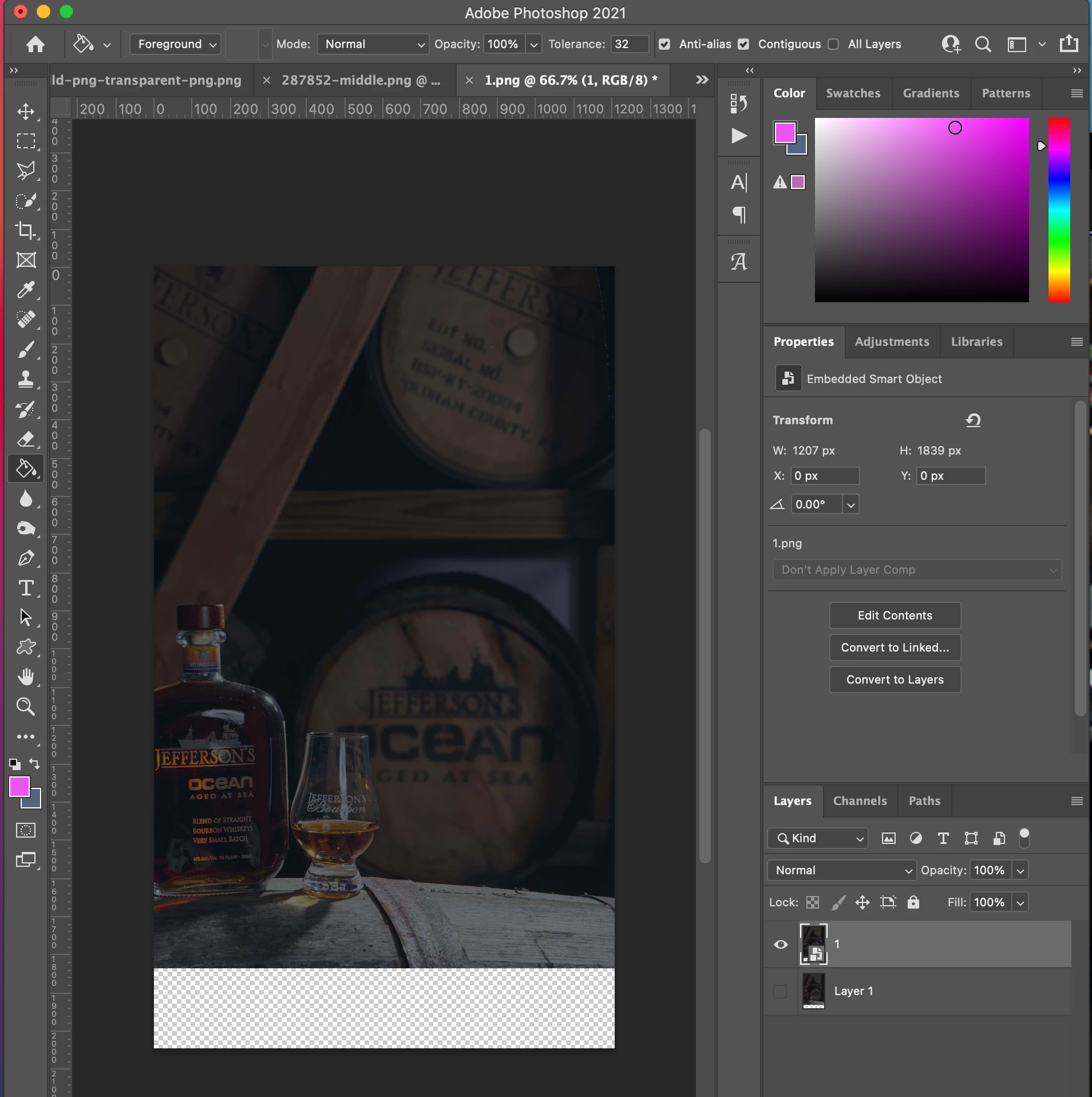This screenshot has width=1092, height=1097.
Task: Select the Brush tool
Action: point(26,349)
